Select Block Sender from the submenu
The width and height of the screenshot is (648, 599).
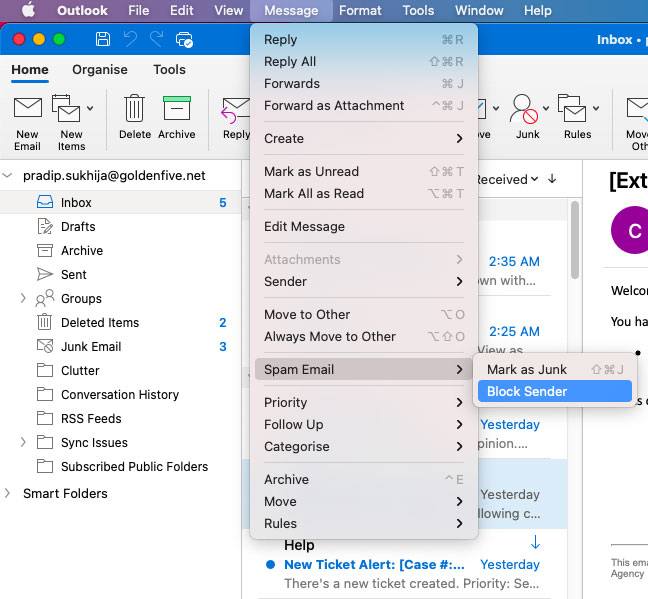tap(527, 392)
